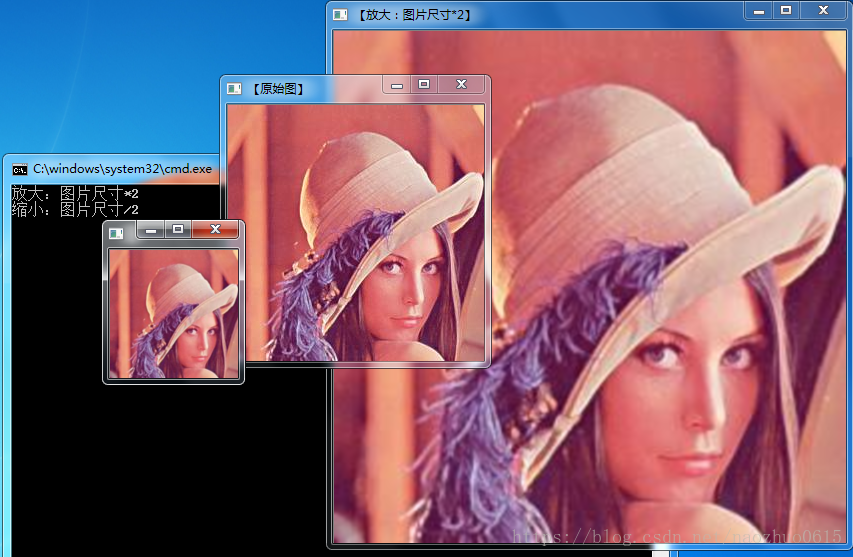Click the 原始图 window title icon

(234, 89)
